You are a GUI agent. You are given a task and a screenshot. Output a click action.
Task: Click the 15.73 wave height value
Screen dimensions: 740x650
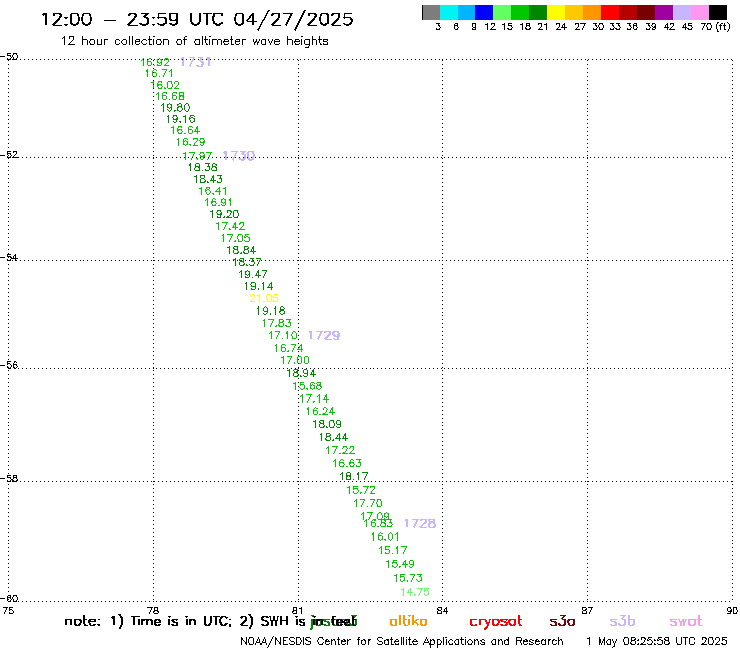pyautogui.click(x=408, y=578)
